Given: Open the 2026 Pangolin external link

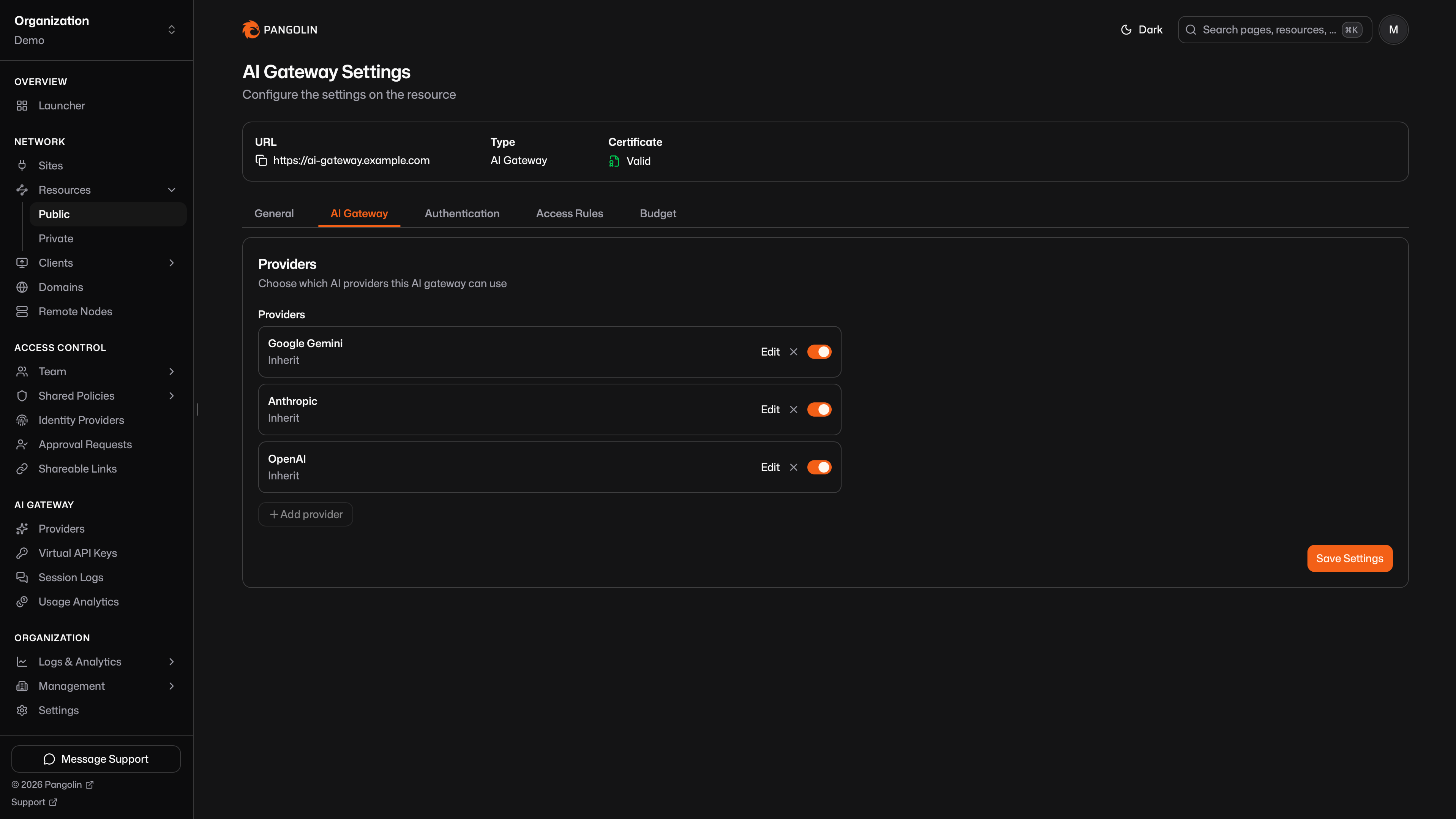Looking at the screenshot, I should coord(52,784).
